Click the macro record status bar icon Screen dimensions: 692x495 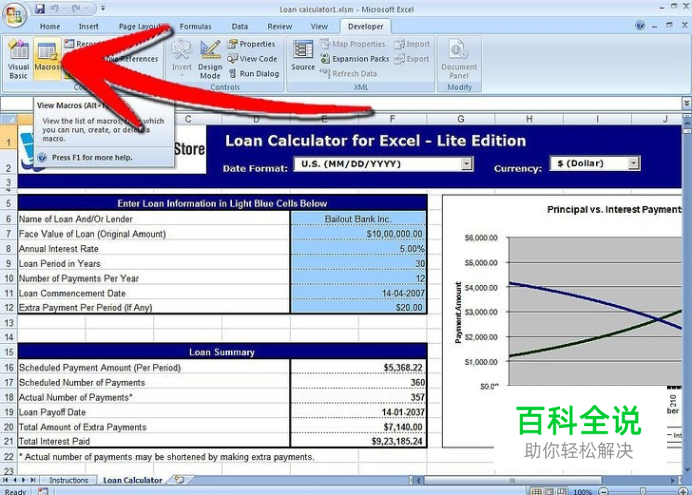[x=43, y=491]
